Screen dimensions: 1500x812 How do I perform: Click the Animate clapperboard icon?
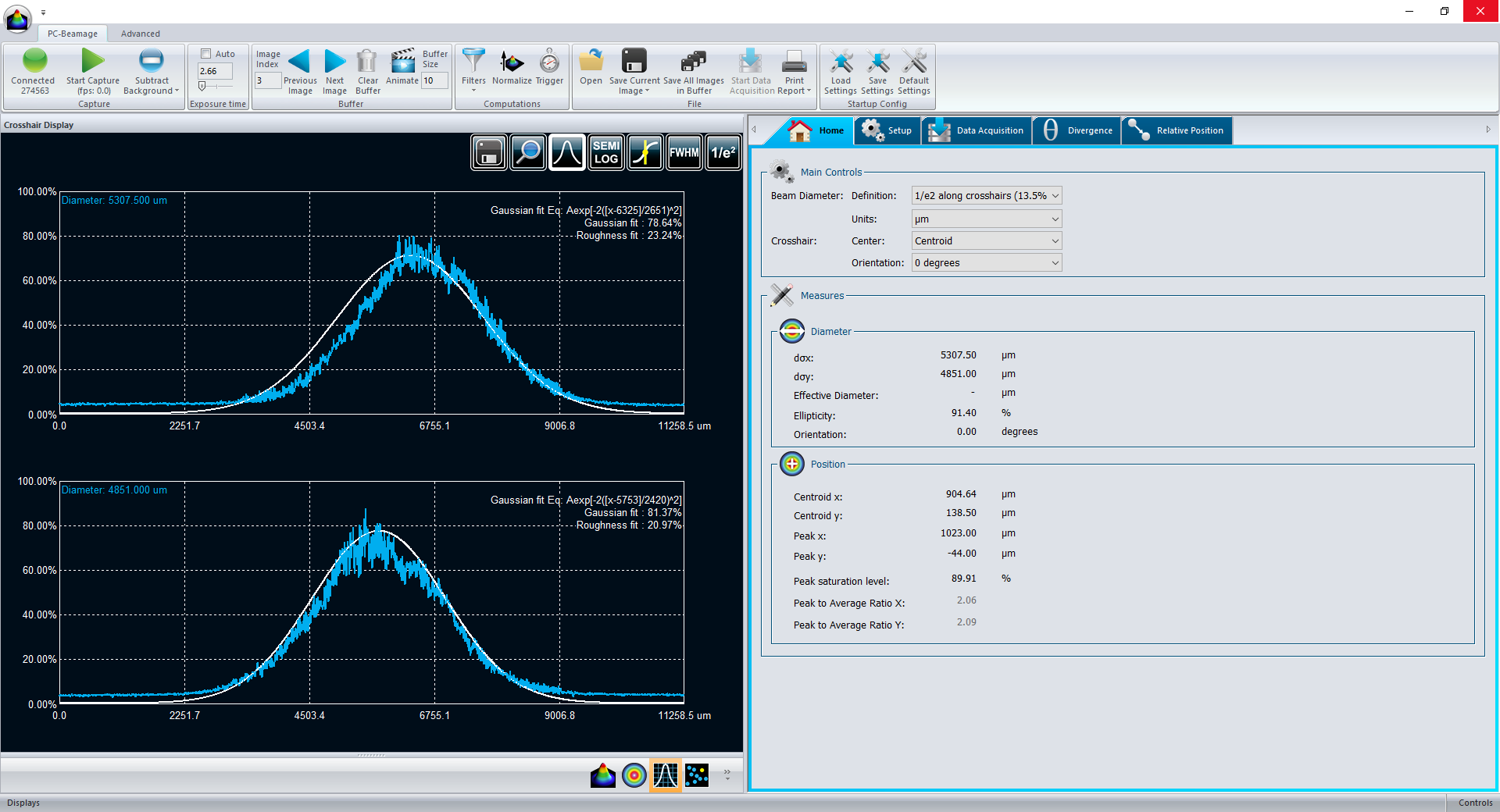(x=402, y=61)
